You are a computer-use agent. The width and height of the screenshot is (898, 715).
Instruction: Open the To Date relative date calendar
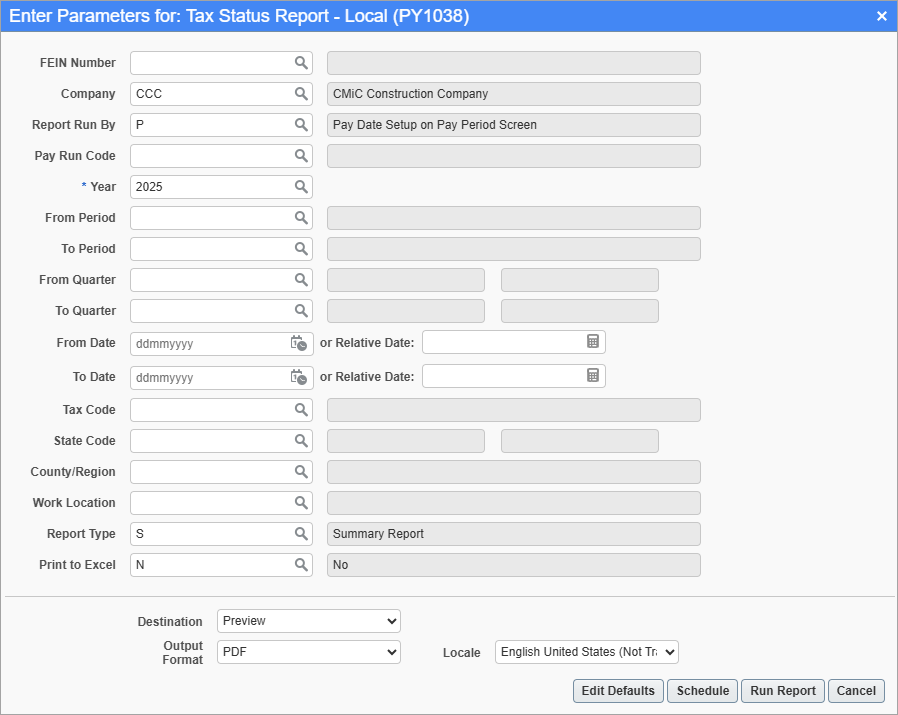[x=594, y=377]
